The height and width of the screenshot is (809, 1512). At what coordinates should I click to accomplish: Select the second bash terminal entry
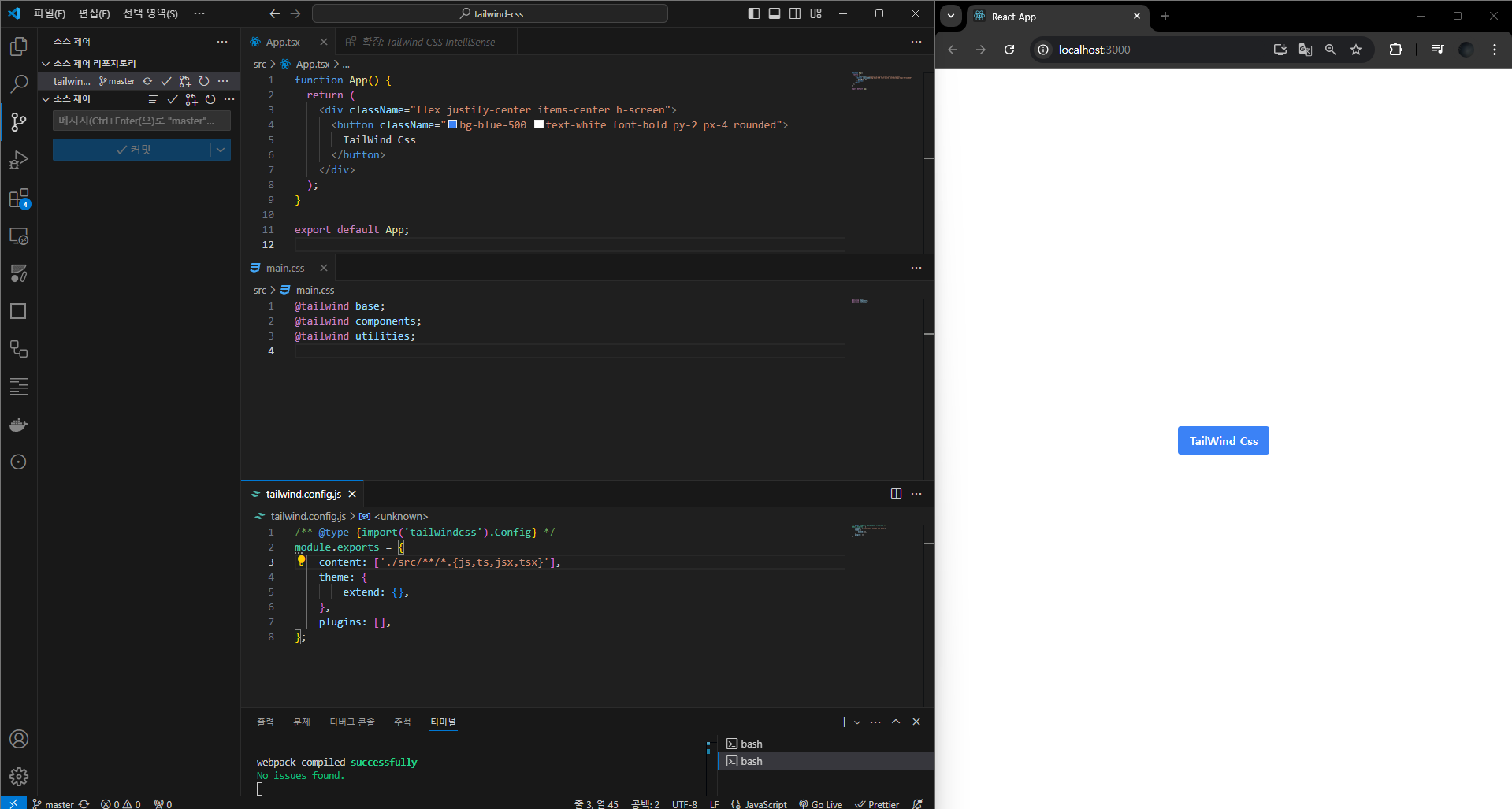click(x=826, y=761)
